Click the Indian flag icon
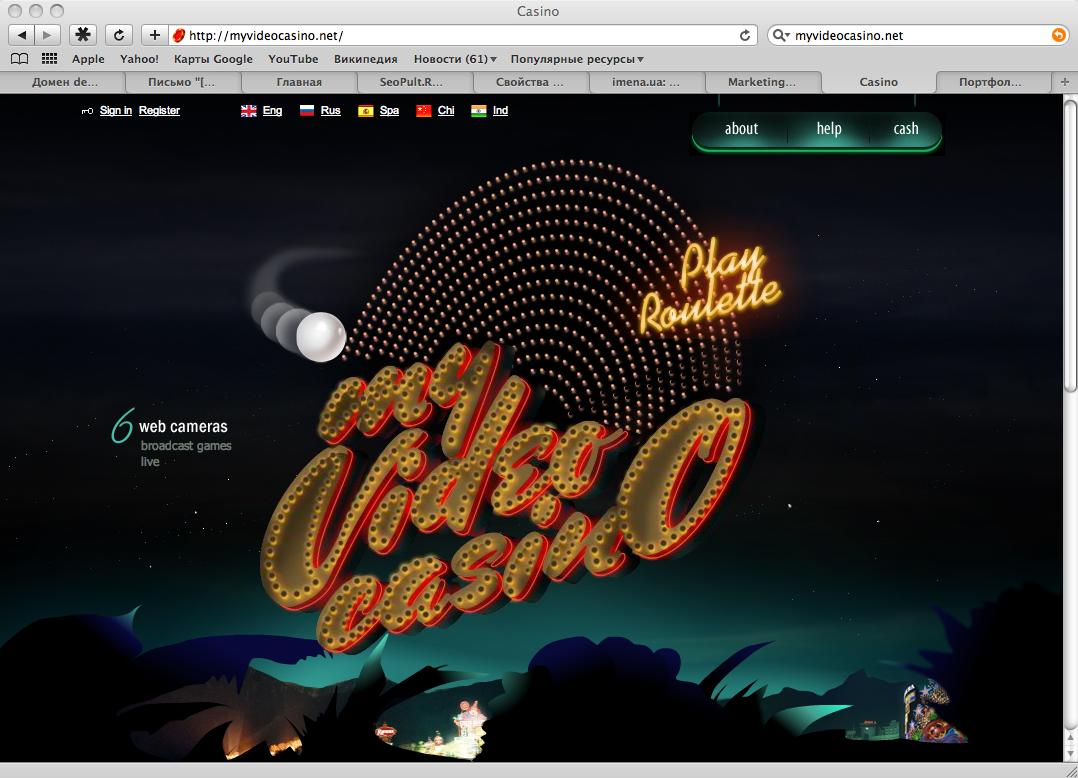 (x=478, y=111)
